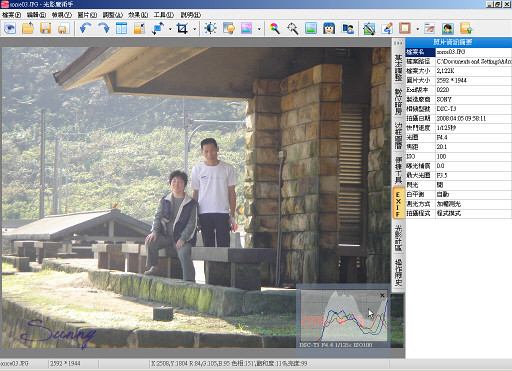Click the resize arrows toolbar icon

pyautogui.click(x=158, y=28)
